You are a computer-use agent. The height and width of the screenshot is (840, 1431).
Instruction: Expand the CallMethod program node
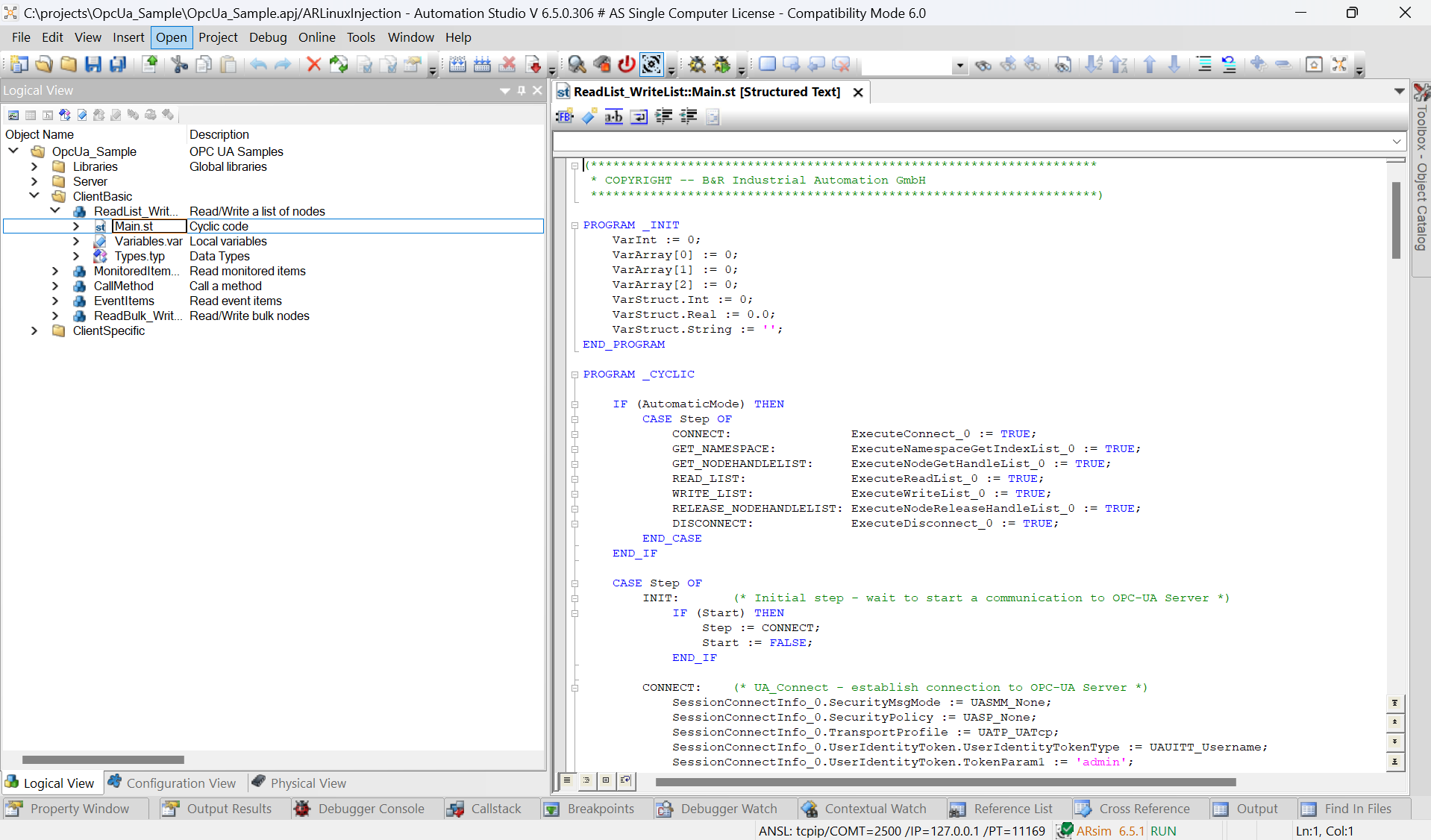coord(55,286)
